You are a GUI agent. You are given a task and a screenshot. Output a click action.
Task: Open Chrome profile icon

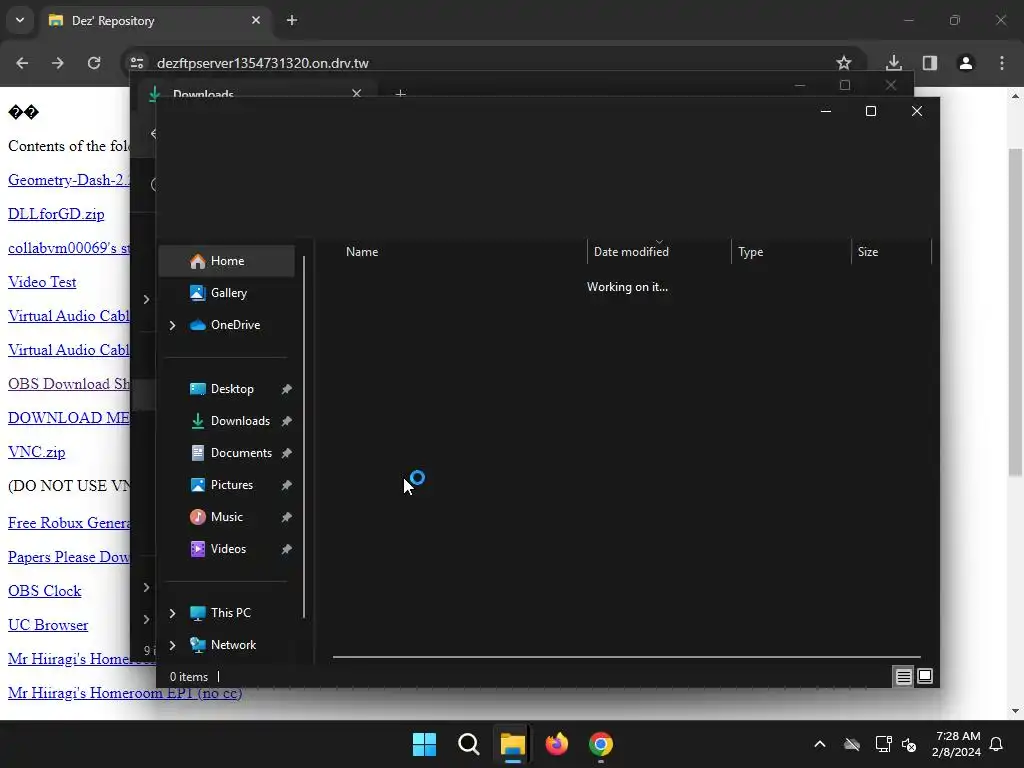click(x=966, y=63)
